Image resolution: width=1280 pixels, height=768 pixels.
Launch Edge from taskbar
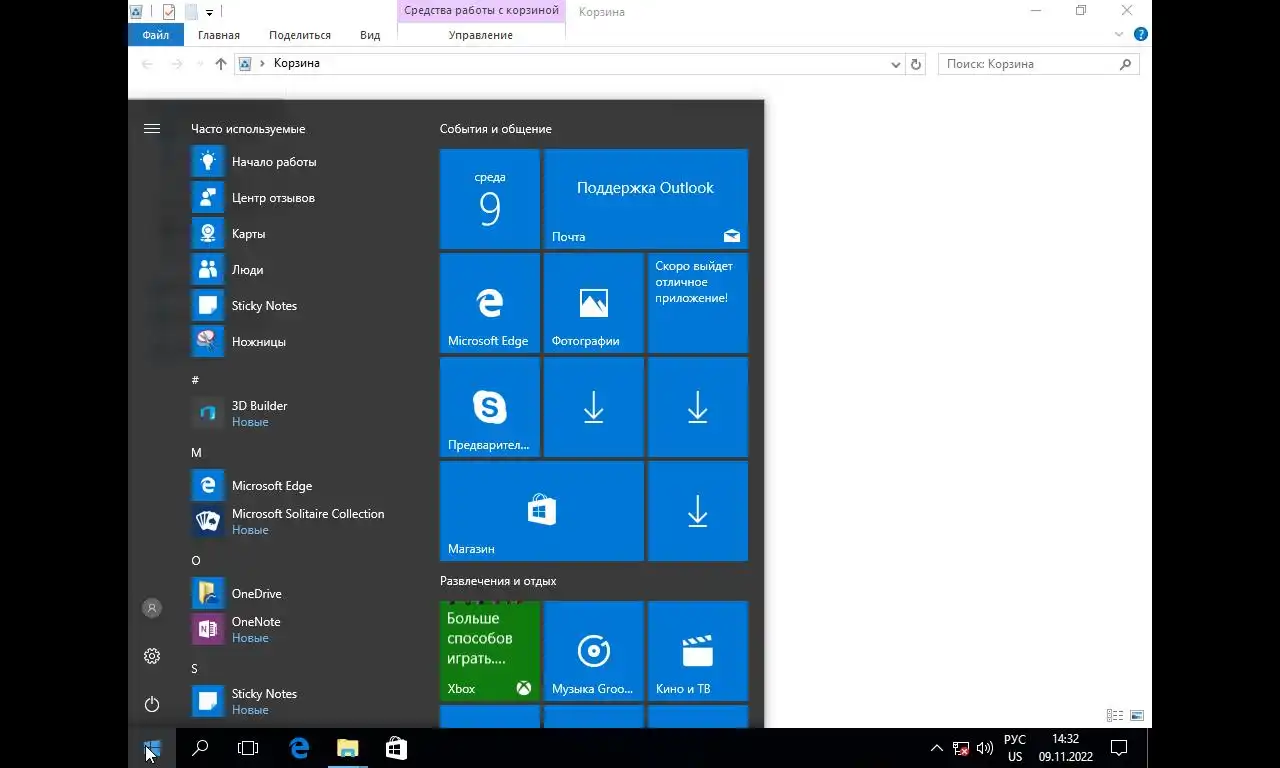299,748
